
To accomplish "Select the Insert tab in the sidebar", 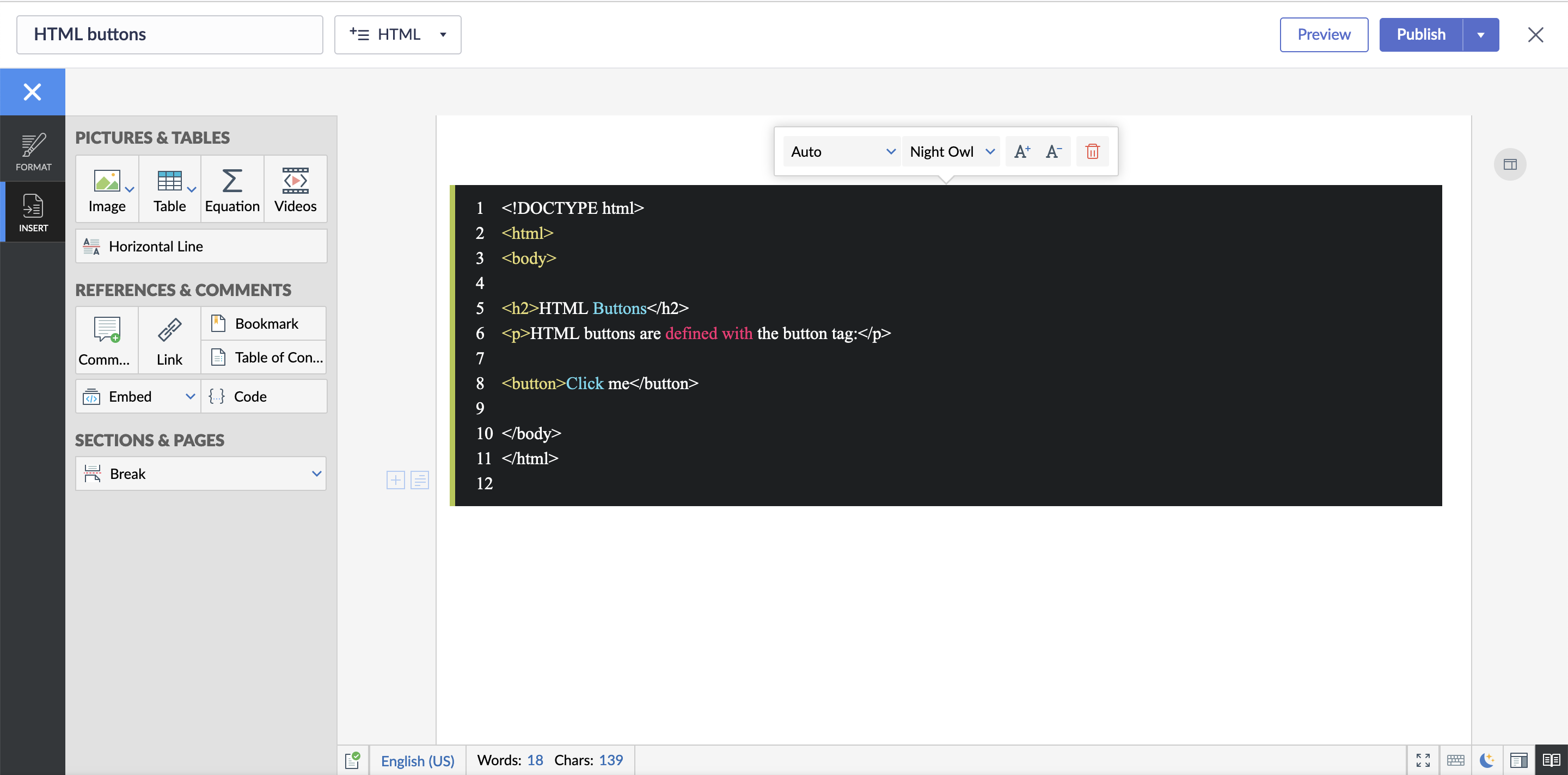I will (33, 212).
